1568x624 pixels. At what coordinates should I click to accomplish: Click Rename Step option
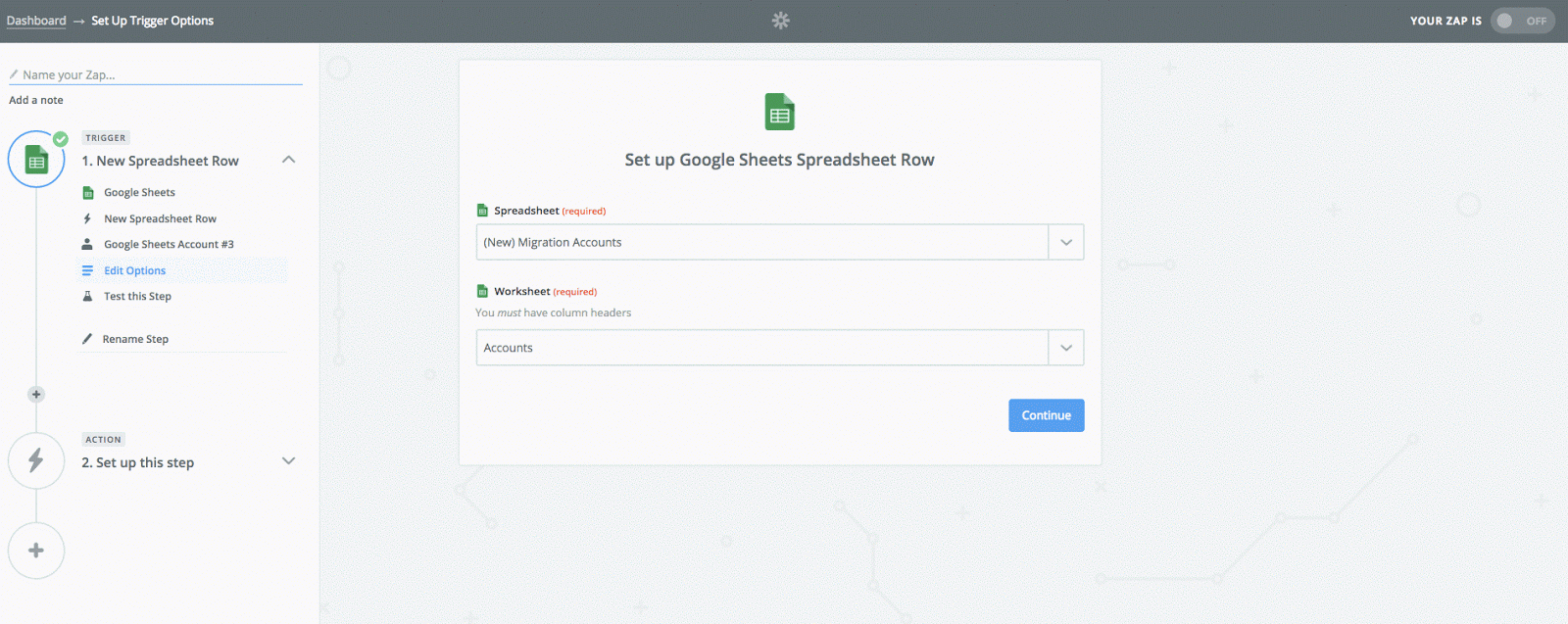coord(135,339)
